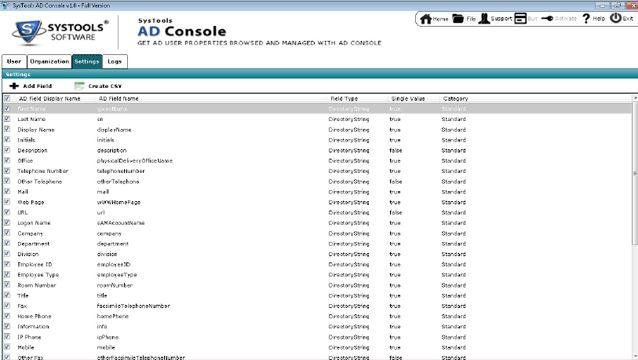
Task: Activate via the key icon
Action: point(547,19)
